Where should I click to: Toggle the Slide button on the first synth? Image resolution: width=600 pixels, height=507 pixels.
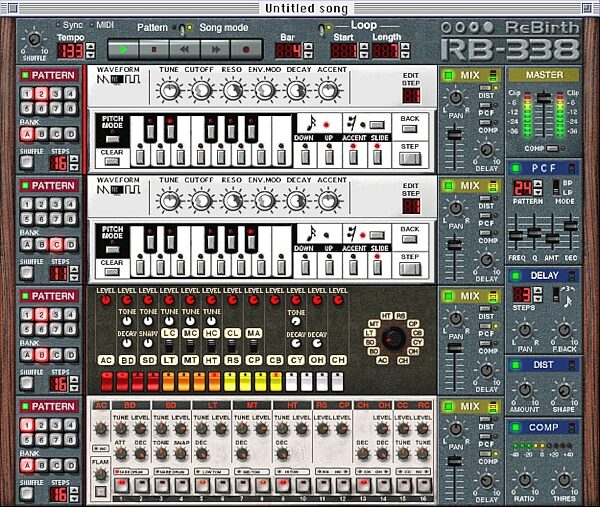[x=377, y=157]
